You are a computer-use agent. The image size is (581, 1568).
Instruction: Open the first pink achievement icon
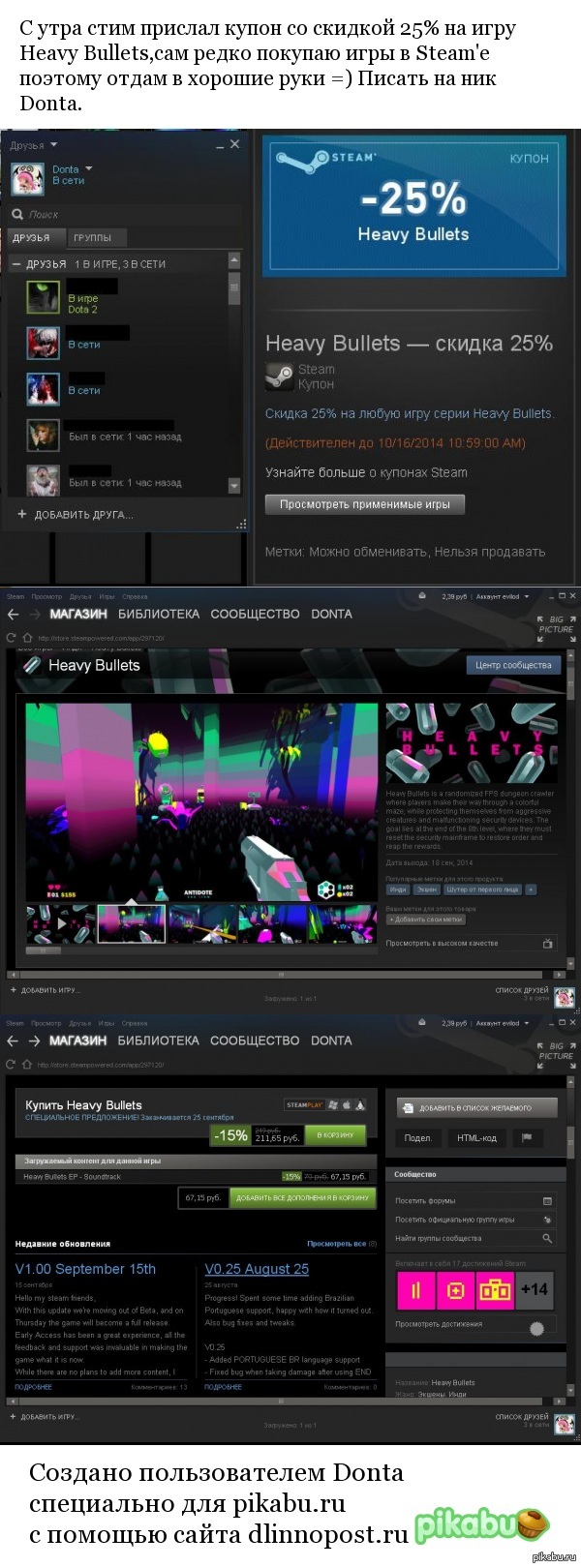[416, 1290]
